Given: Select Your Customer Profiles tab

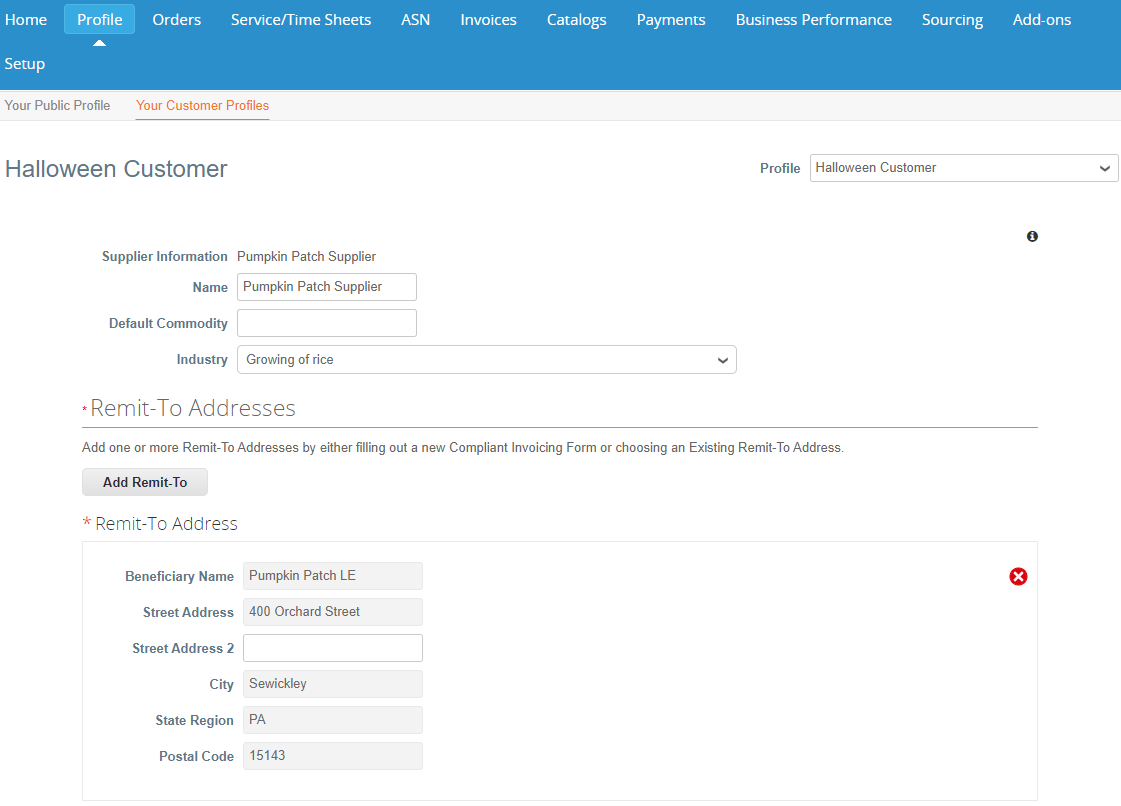Looking at the screenshot, I should [x=202, y=105].
